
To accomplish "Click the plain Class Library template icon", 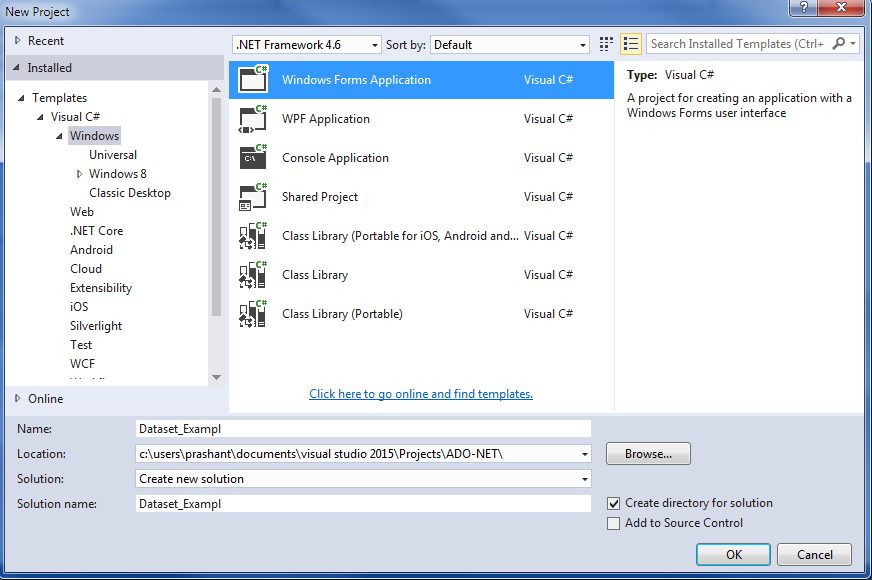I will click(254, 275).
